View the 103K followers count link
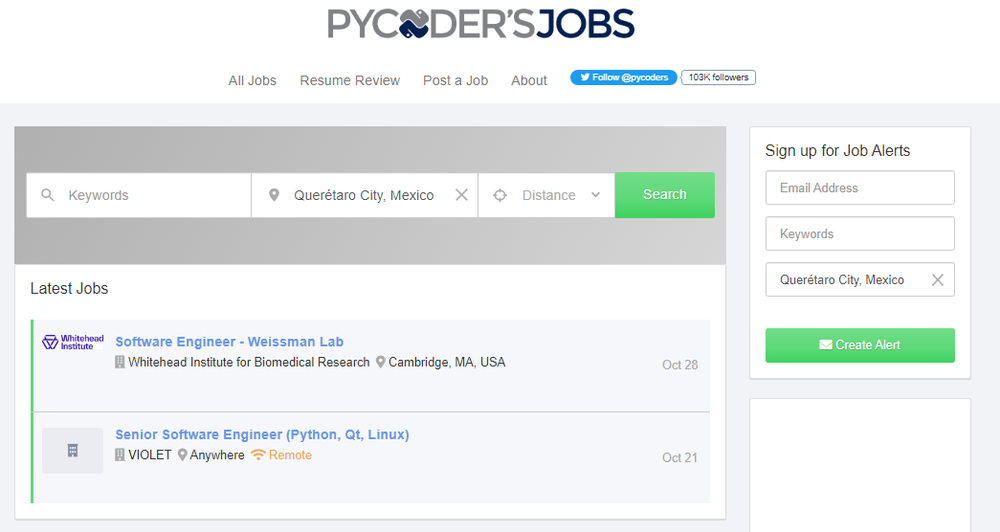Viewport: 1000px width, 532px height. click(718, 77)
